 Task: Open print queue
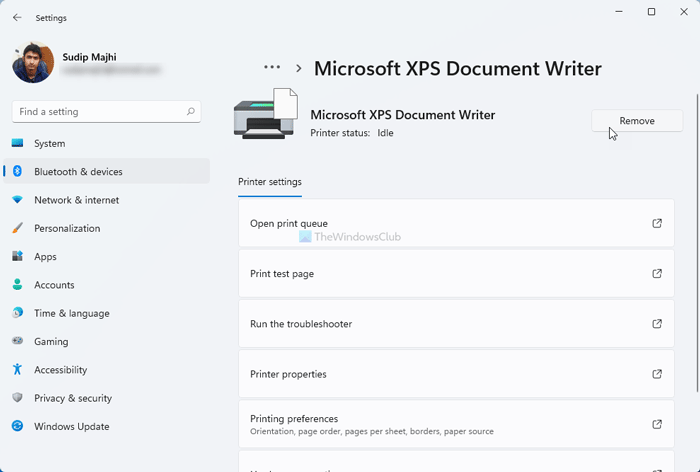(456, 223)
